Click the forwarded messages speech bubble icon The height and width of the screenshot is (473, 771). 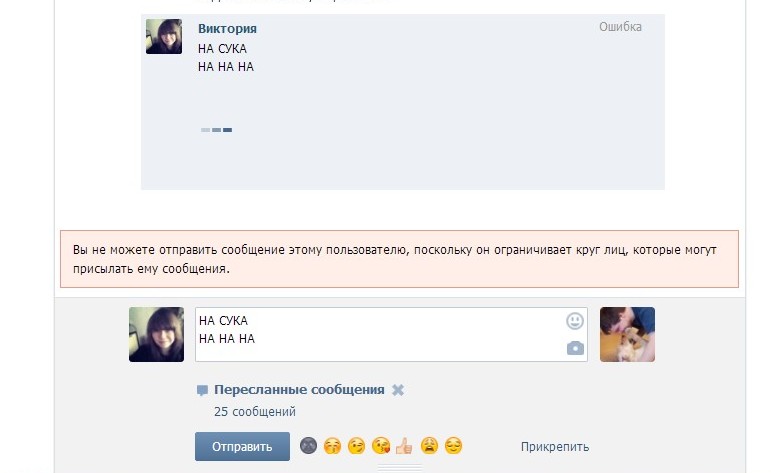pyautogui.click(x=202, y=390)
